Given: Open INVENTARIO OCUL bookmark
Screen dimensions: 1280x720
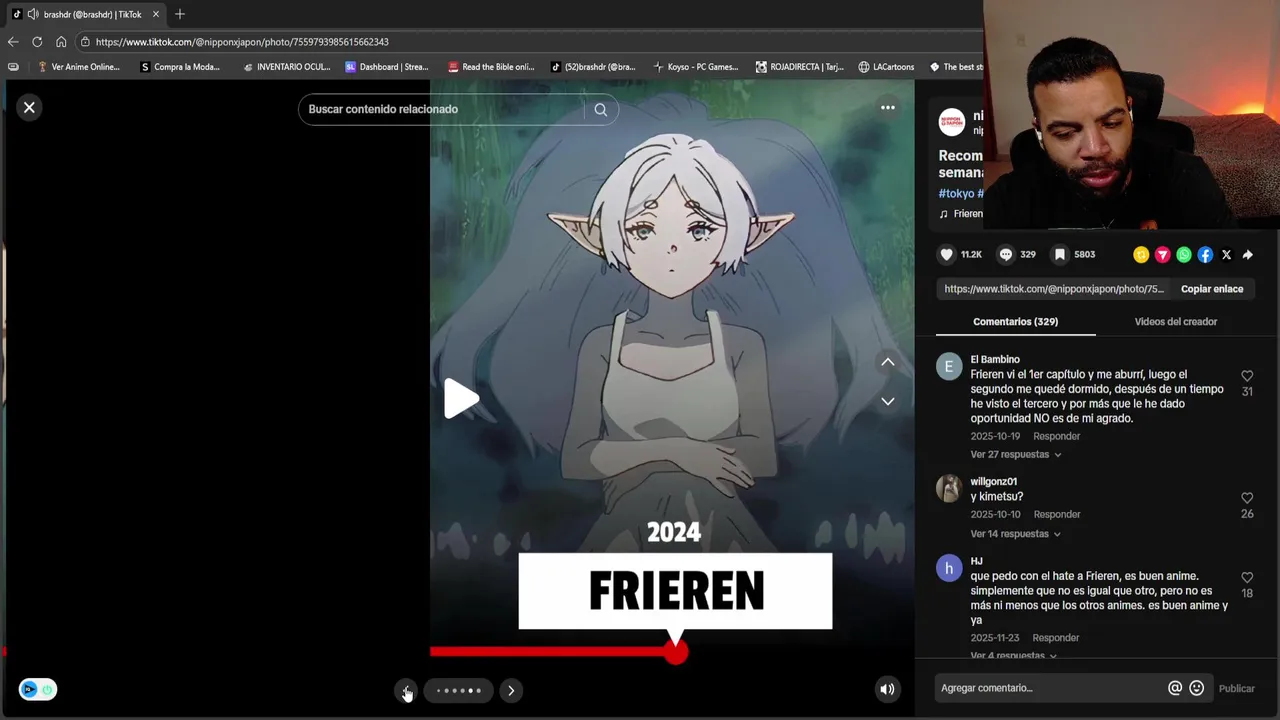Looking at the screenshot, I should click(287, 67).
